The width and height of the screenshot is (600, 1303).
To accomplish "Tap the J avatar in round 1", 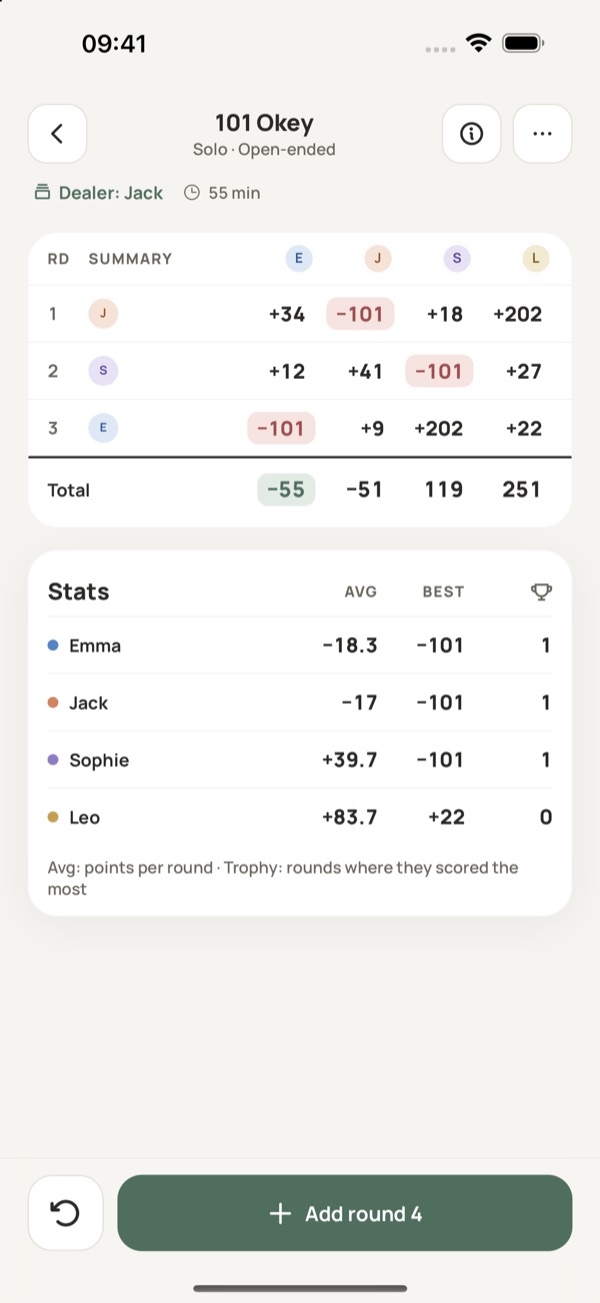I will [103, 314].
